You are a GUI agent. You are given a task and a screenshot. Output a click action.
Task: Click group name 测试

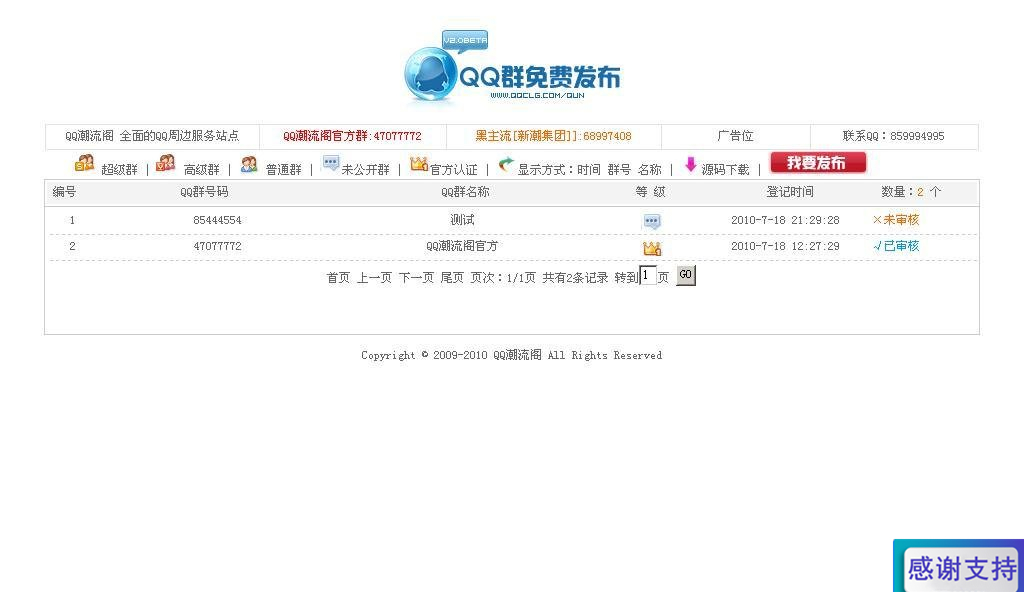click(462, 220)
